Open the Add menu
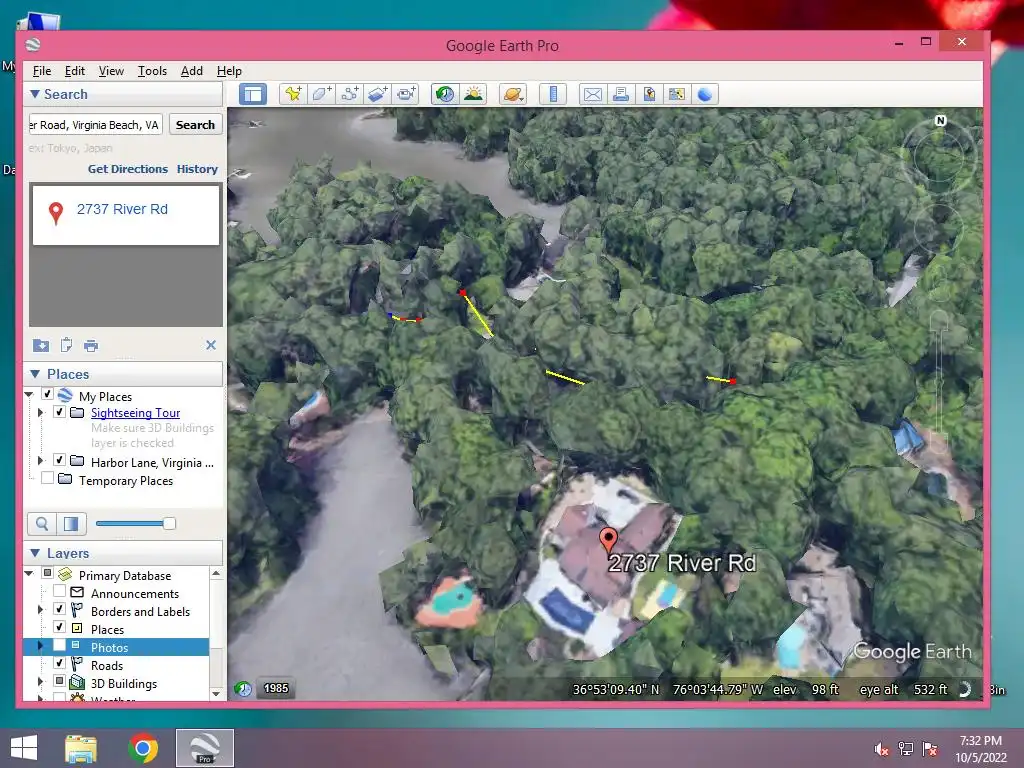Screen dimensions: 1024x768 (191, 71)
